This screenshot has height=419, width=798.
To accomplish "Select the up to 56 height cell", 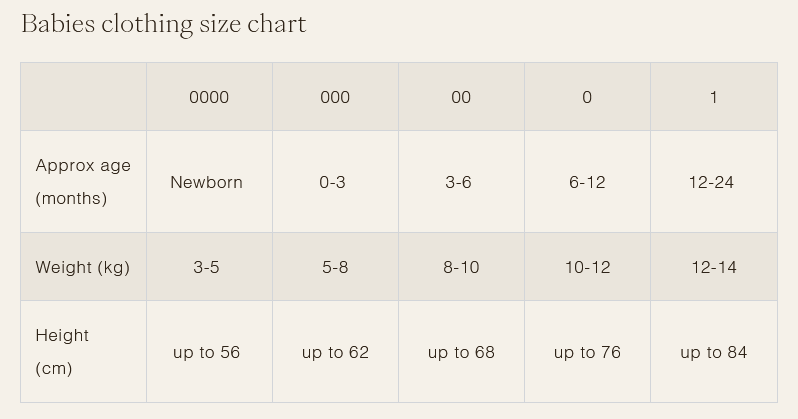I will (207, 352).
